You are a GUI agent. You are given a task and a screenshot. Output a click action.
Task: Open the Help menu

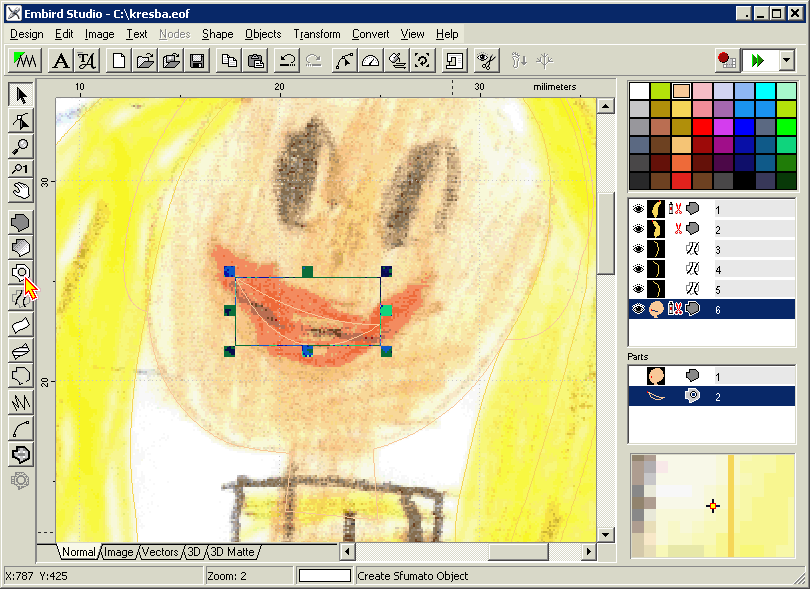coord(447,34)
